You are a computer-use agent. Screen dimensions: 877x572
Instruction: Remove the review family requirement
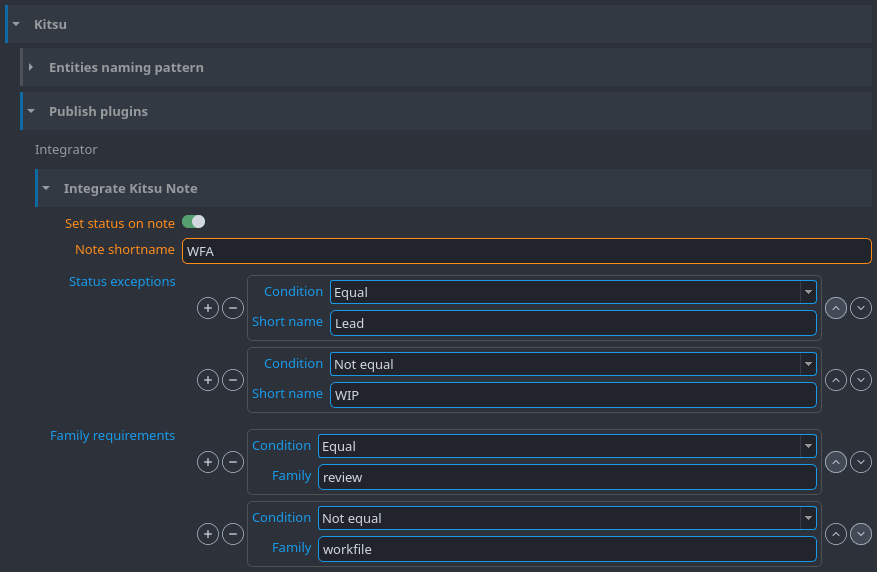tap(233, 462)
